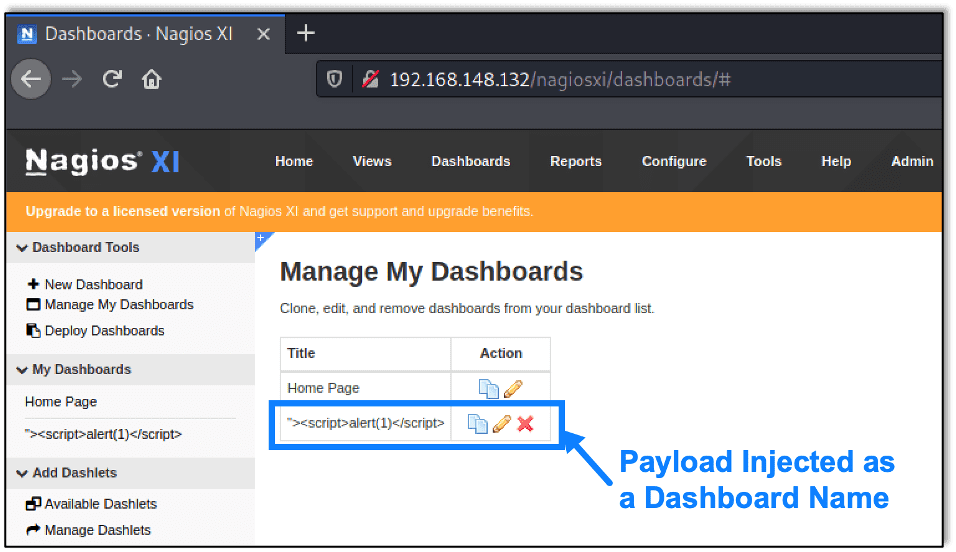Click the blue plus corner add icon

coord(261,238)
